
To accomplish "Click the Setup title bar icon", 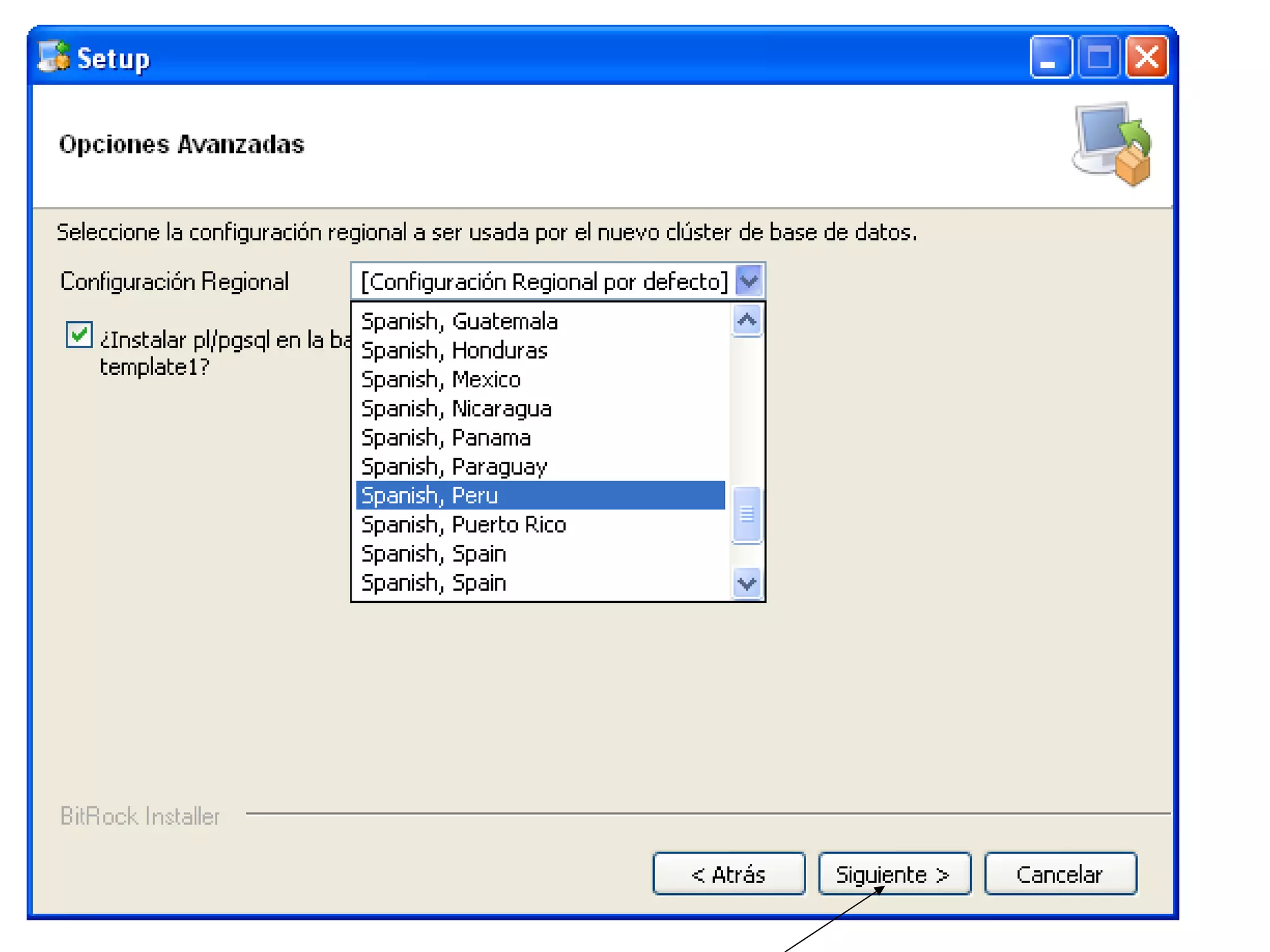I will tap(53, 57).
